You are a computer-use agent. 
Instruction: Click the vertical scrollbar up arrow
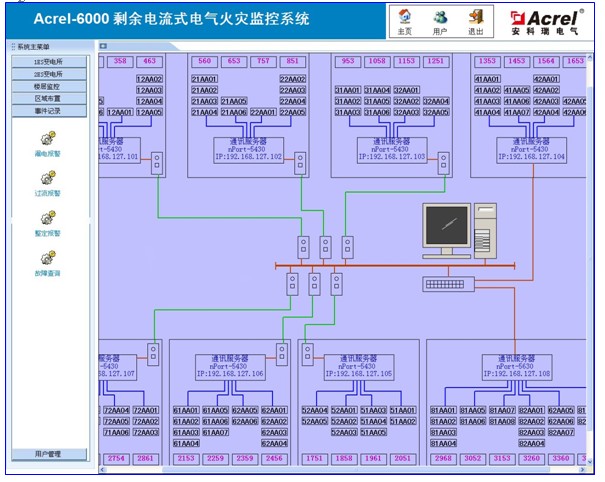coord(590,58)
